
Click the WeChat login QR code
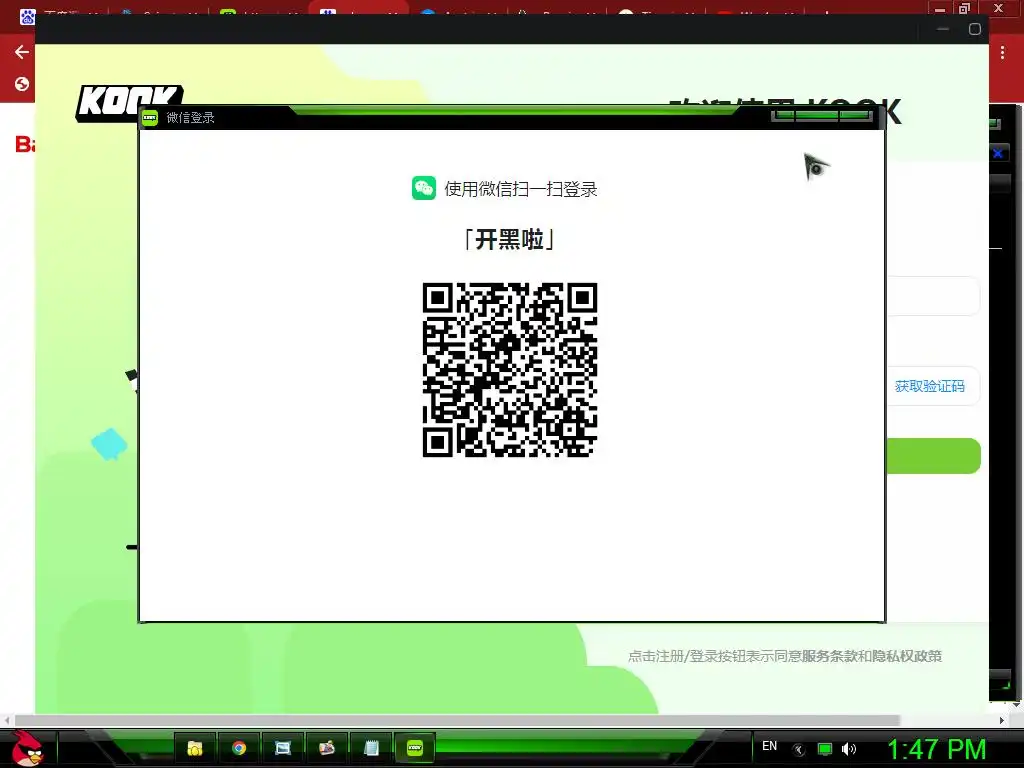pos(510,370)
